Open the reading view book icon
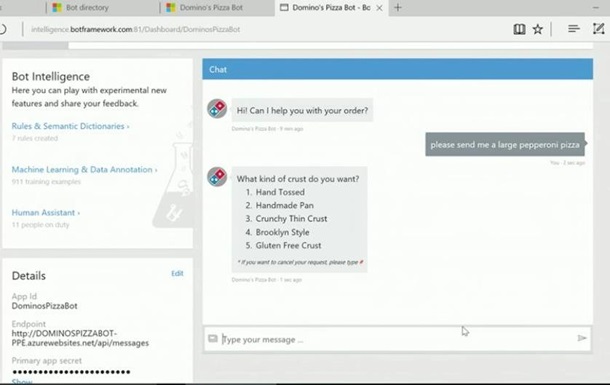Screen dimensions: 610x385 tap(519, 29)
